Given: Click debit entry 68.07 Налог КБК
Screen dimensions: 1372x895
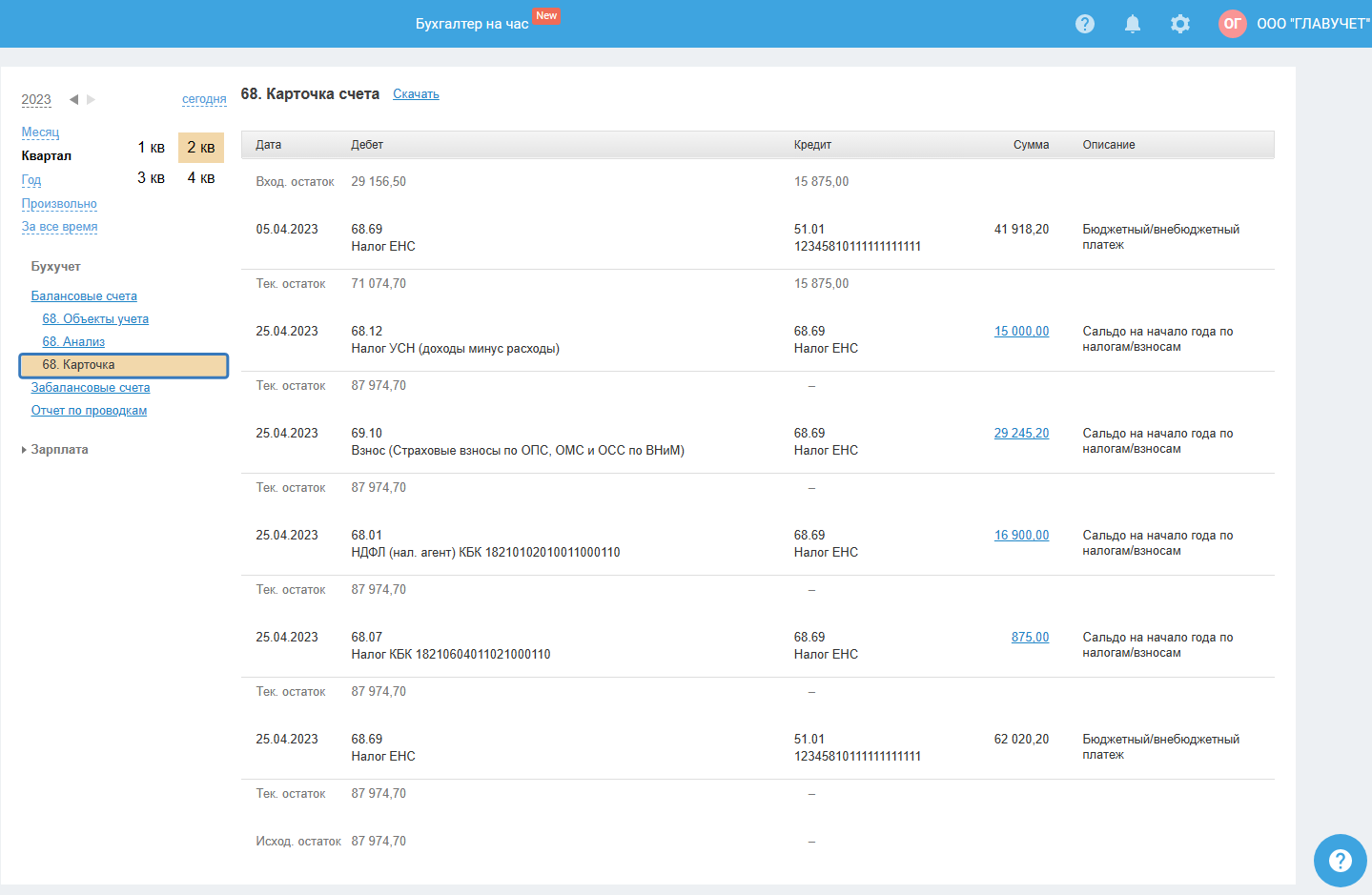Looking at the screenshot, I should pos(450,646).
